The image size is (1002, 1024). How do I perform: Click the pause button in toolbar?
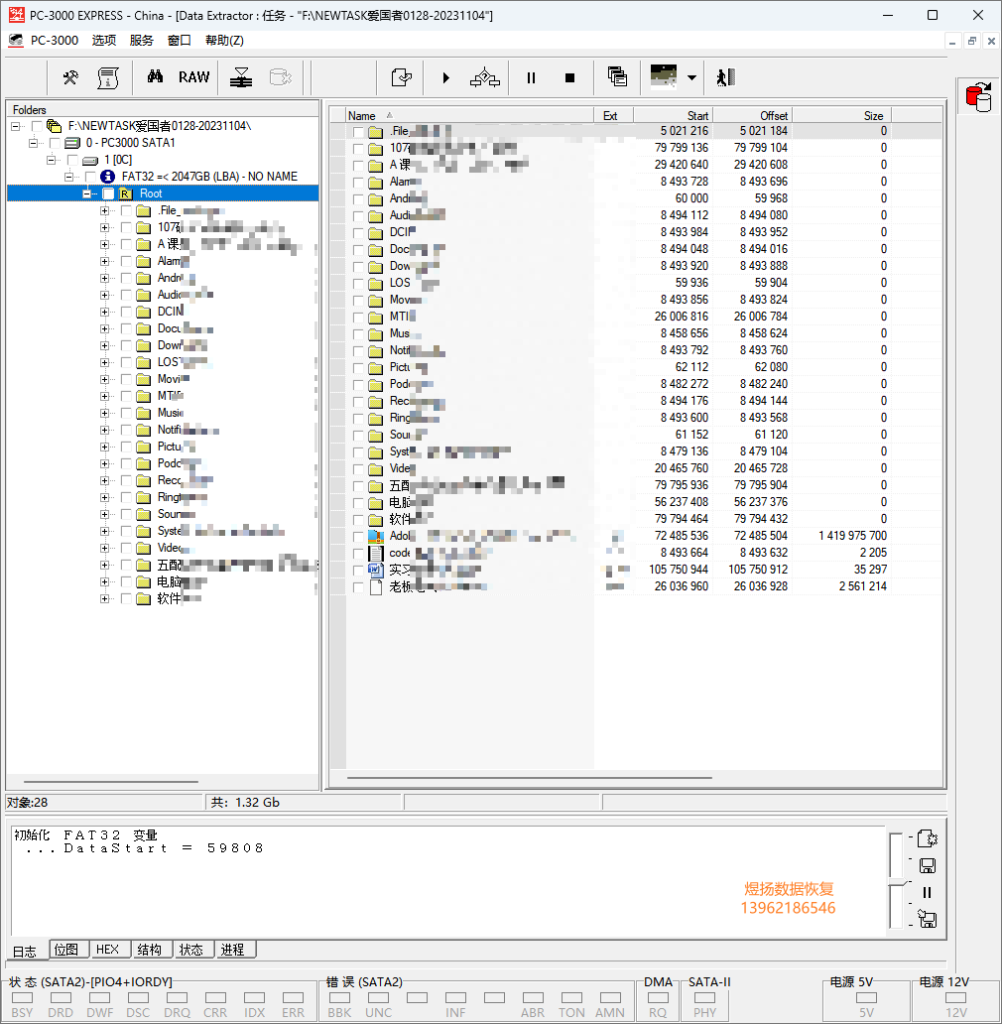click(x=531, y=78)
